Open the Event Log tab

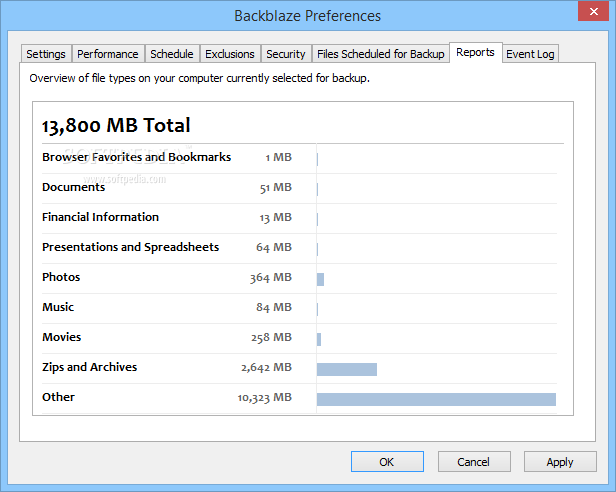click(530, 54)
